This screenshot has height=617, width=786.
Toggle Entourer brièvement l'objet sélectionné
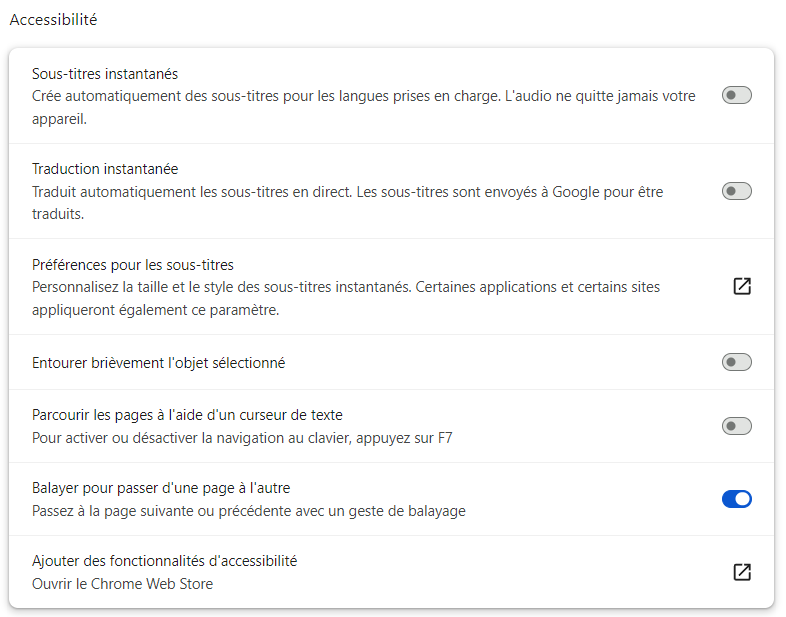pyautogui.click(x=736, y=362)
